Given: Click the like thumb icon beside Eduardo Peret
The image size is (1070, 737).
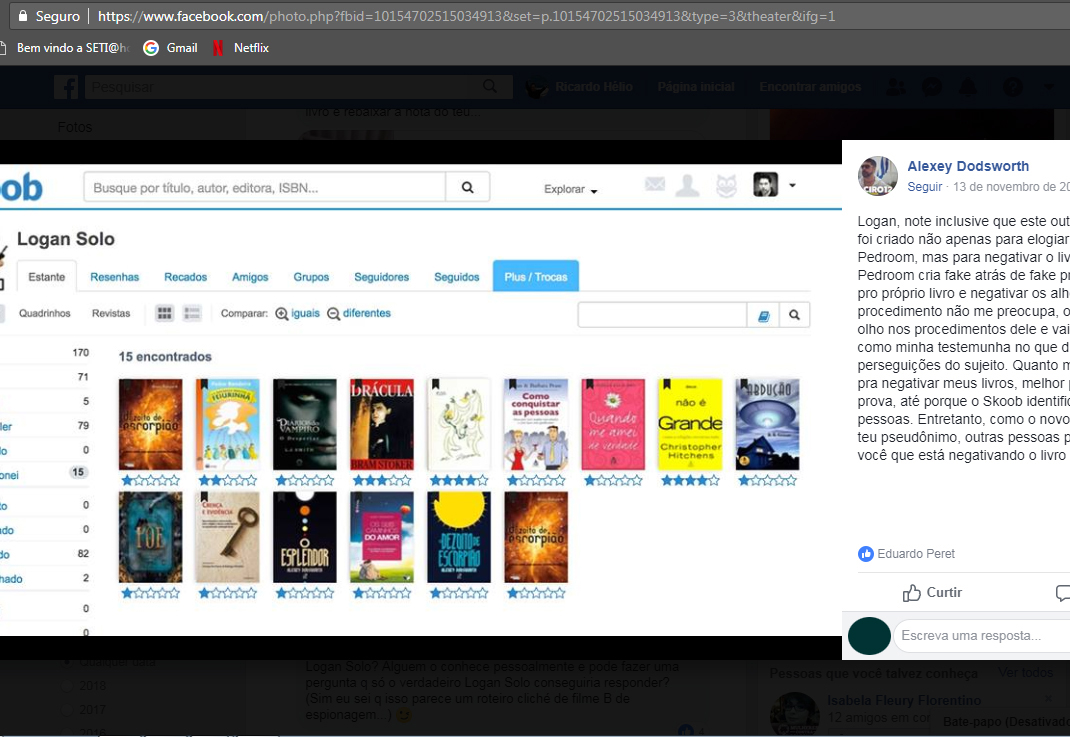Looking at the screenshot, I should (865, 553).
